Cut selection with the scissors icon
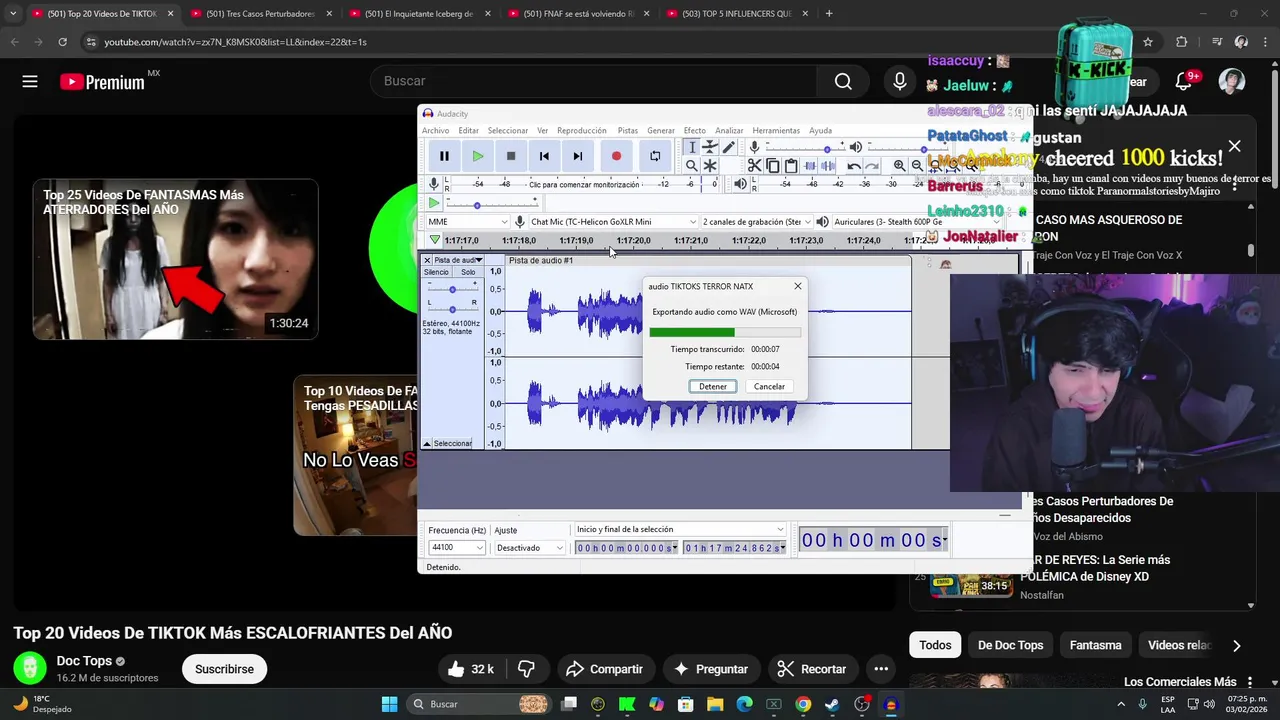This screenshot has width=1280, height=720. tap(755, 166)
